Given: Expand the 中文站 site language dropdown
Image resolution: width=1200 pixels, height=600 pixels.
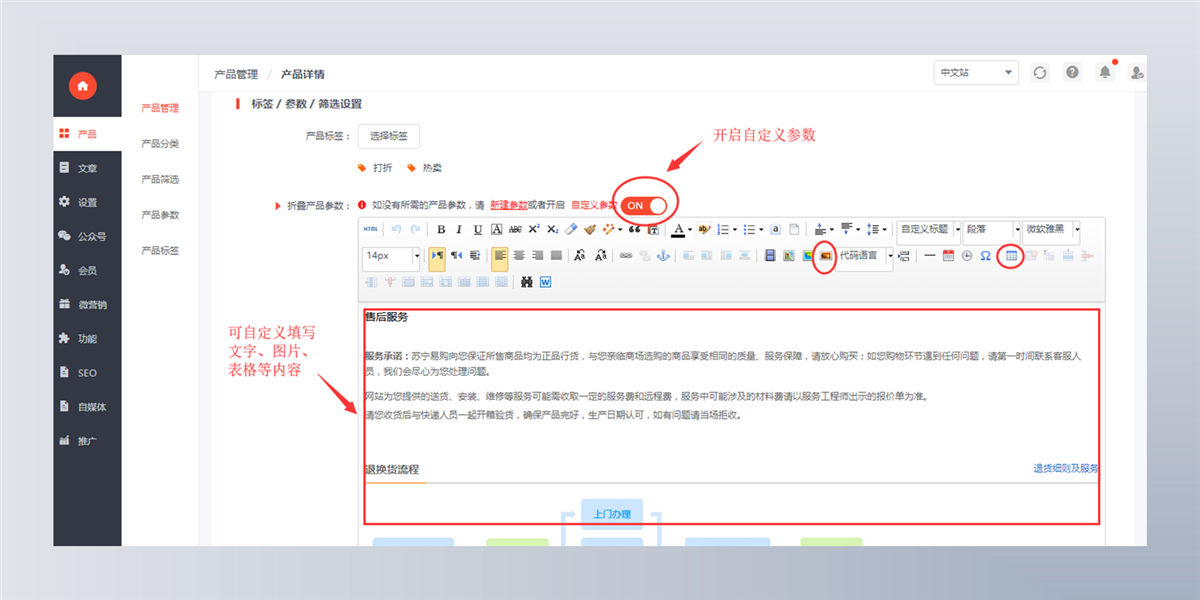Looking at the screenshot, I should pyautogui.click(x=975, y=72).
